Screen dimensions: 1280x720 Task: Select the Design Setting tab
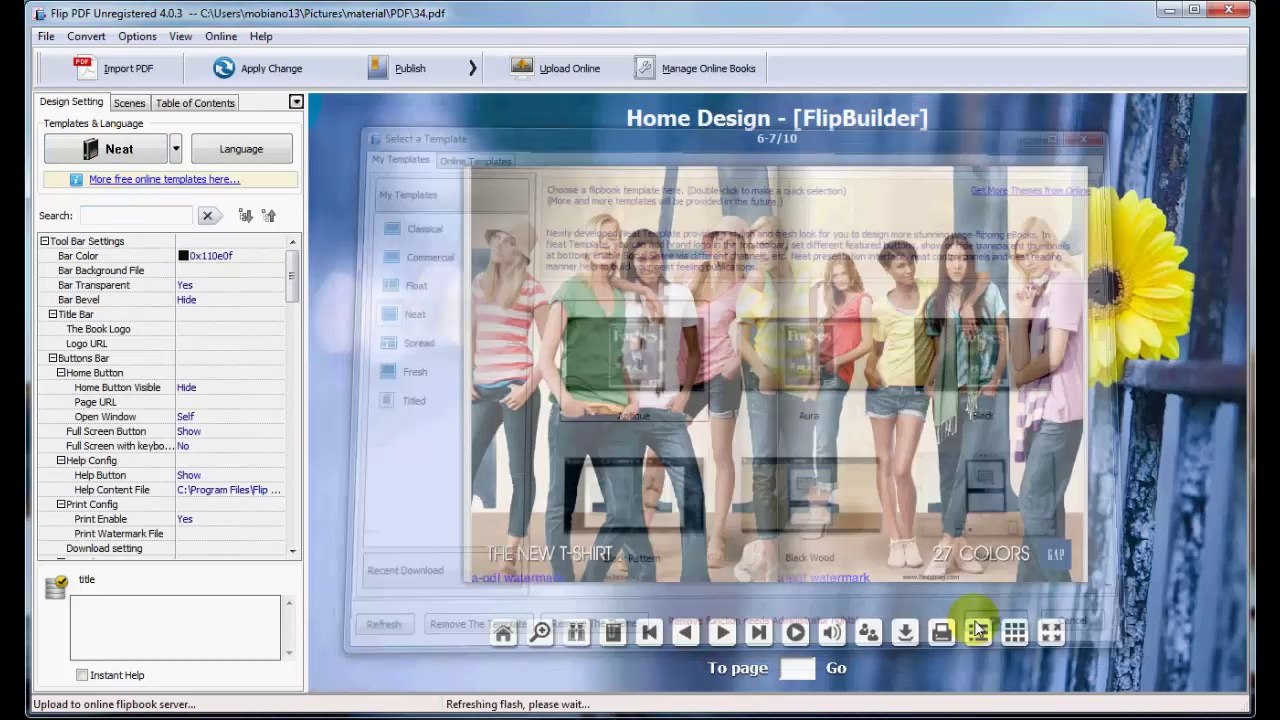pyautogui.click(x=71, y=102)
